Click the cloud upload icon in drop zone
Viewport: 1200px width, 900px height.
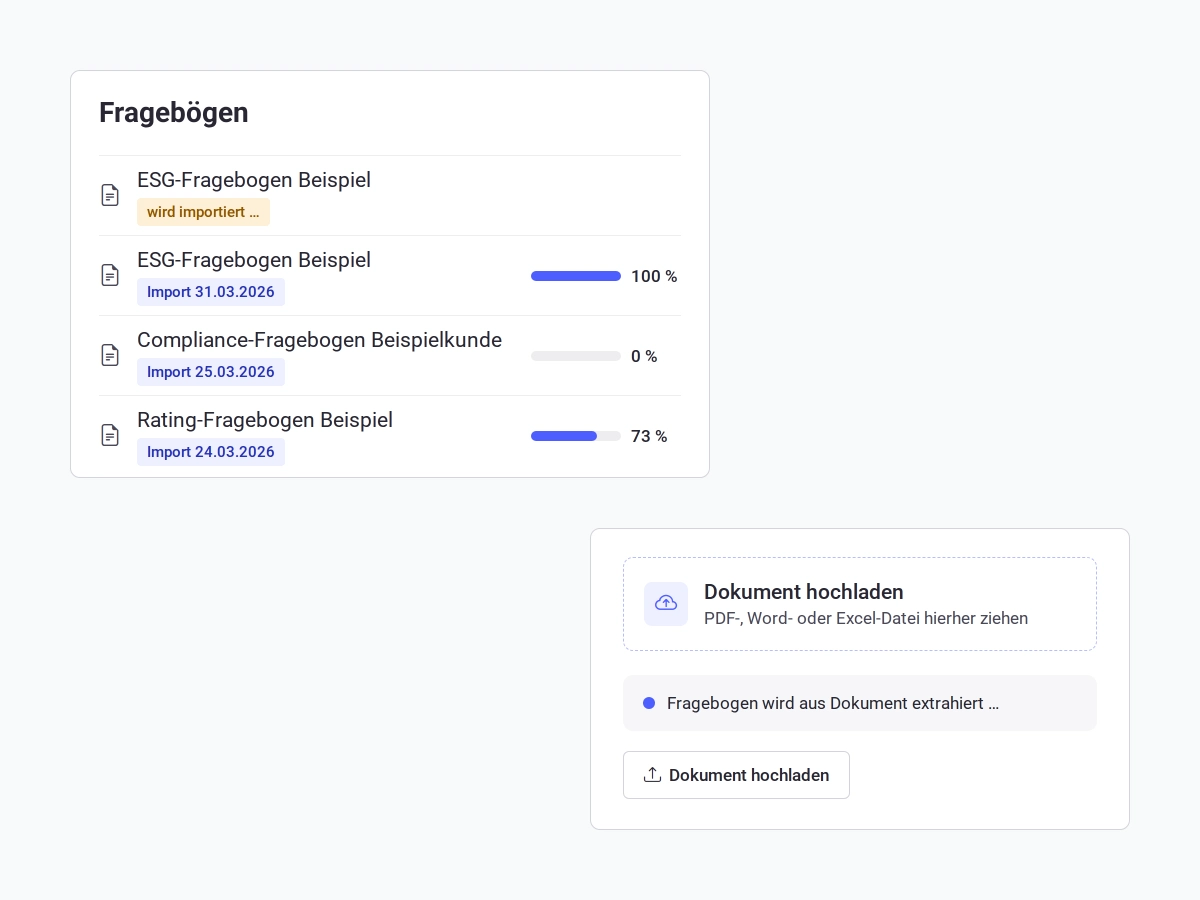666,603
